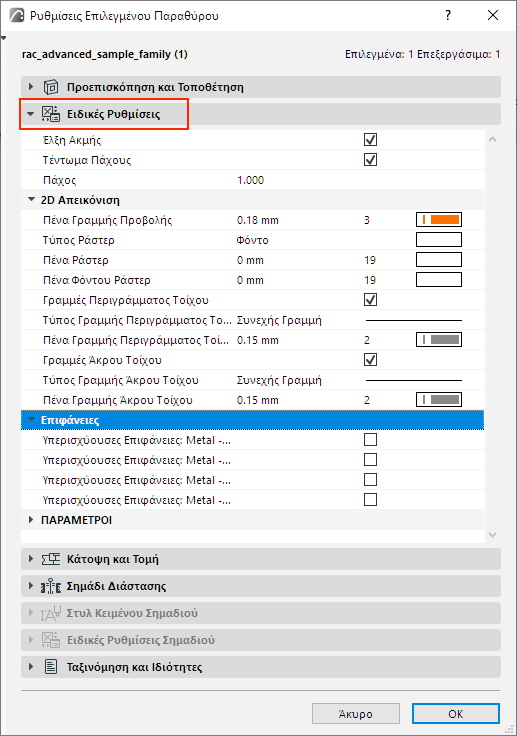This screenshot has width=517, height=736.
Task: Click the Άκυρο button
Action: (x=356, y=714)
